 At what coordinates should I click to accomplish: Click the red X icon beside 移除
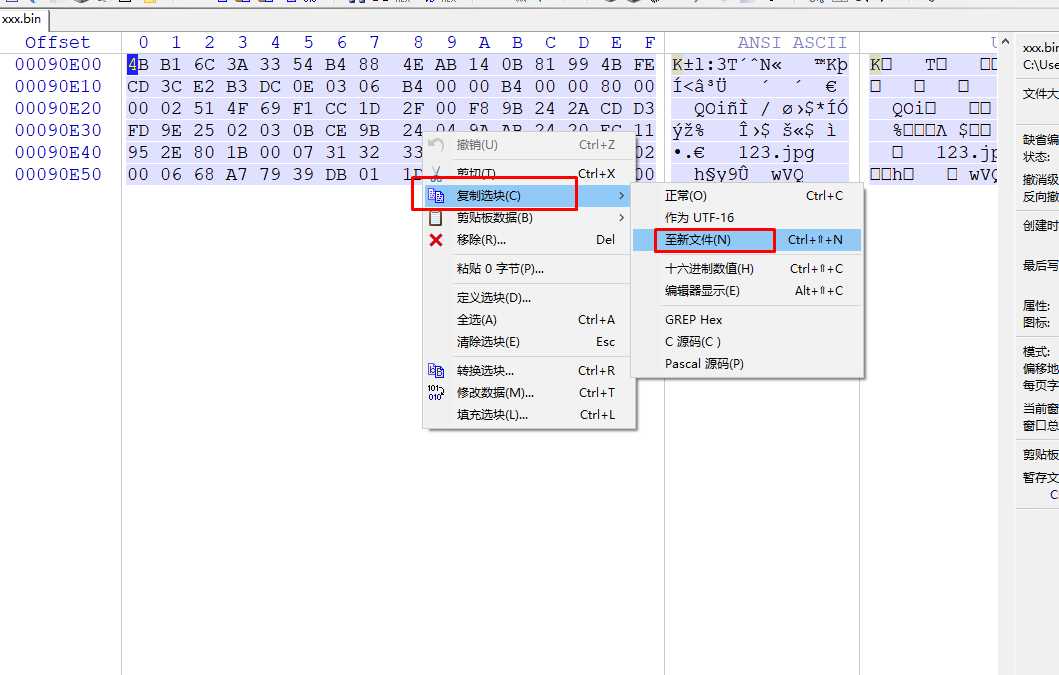[x=436, y=240]
